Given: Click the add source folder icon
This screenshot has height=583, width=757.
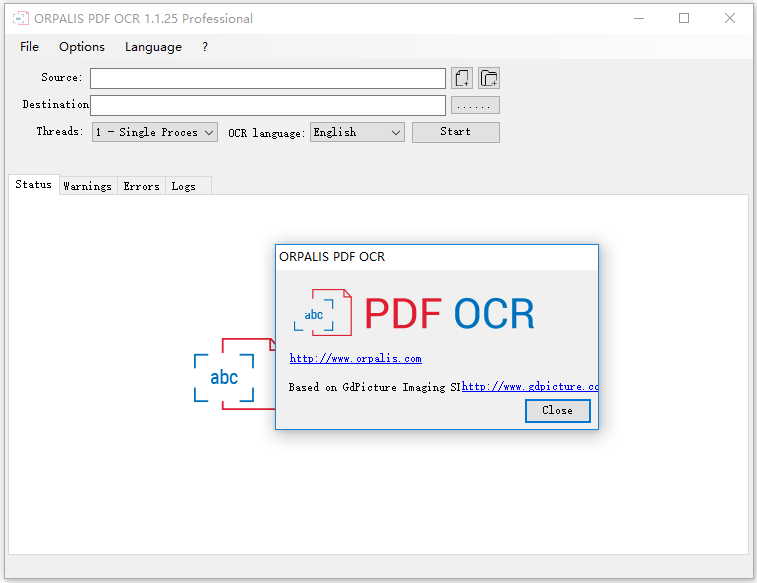Looking at the screenshot, I should 489,78.
